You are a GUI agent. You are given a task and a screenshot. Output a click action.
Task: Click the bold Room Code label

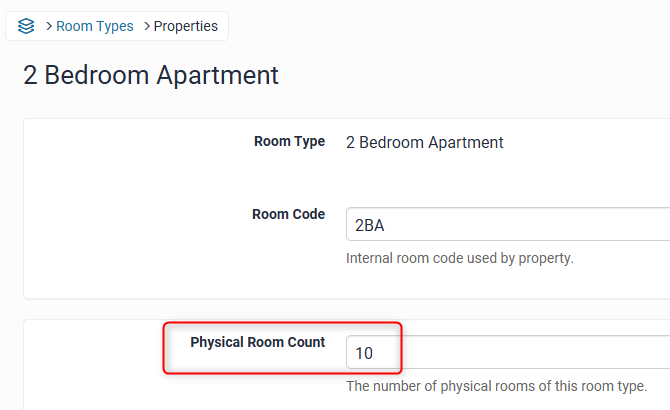[x=288, y=214]
